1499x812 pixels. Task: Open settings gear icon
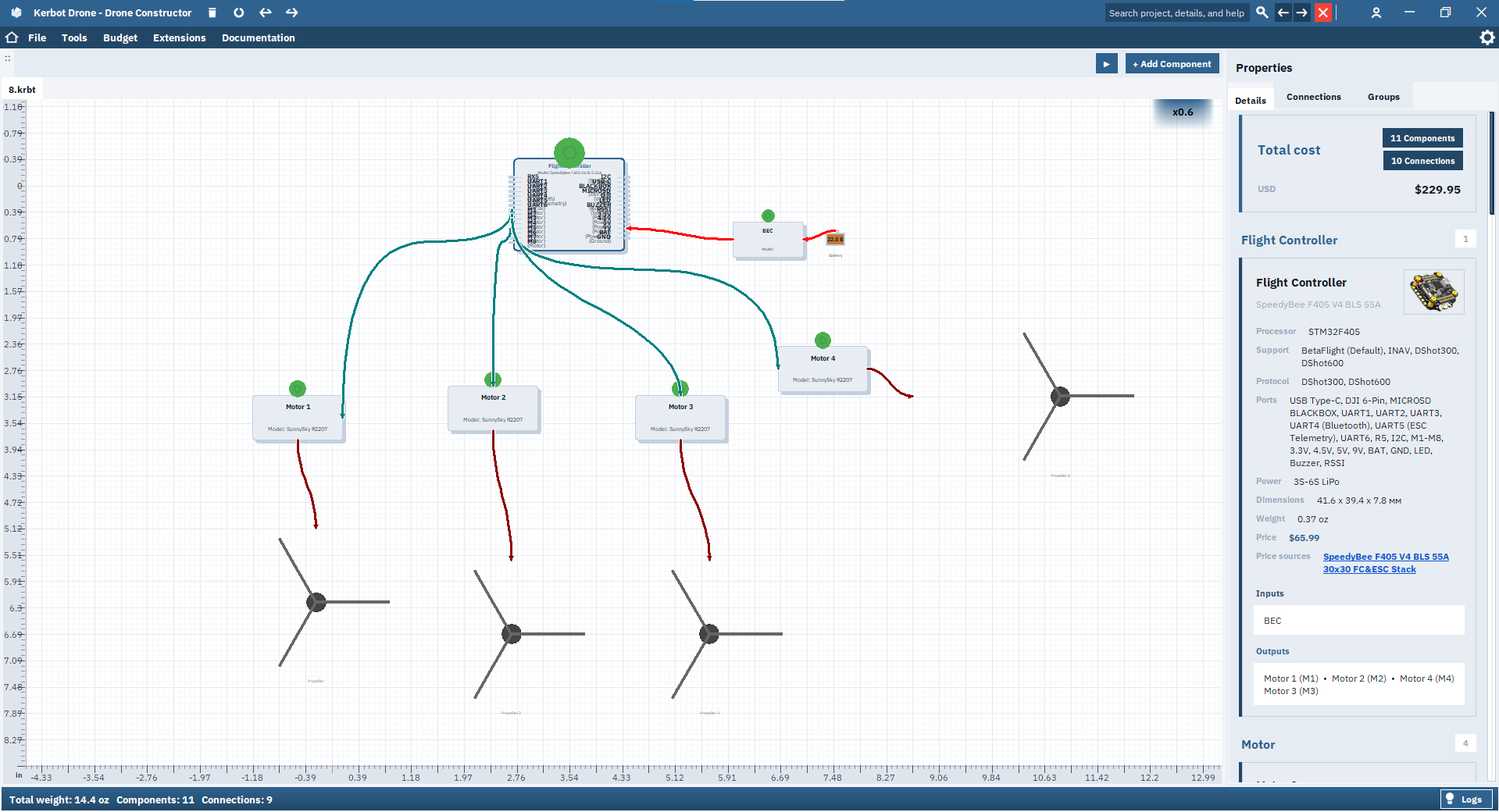coord(1487,37)
